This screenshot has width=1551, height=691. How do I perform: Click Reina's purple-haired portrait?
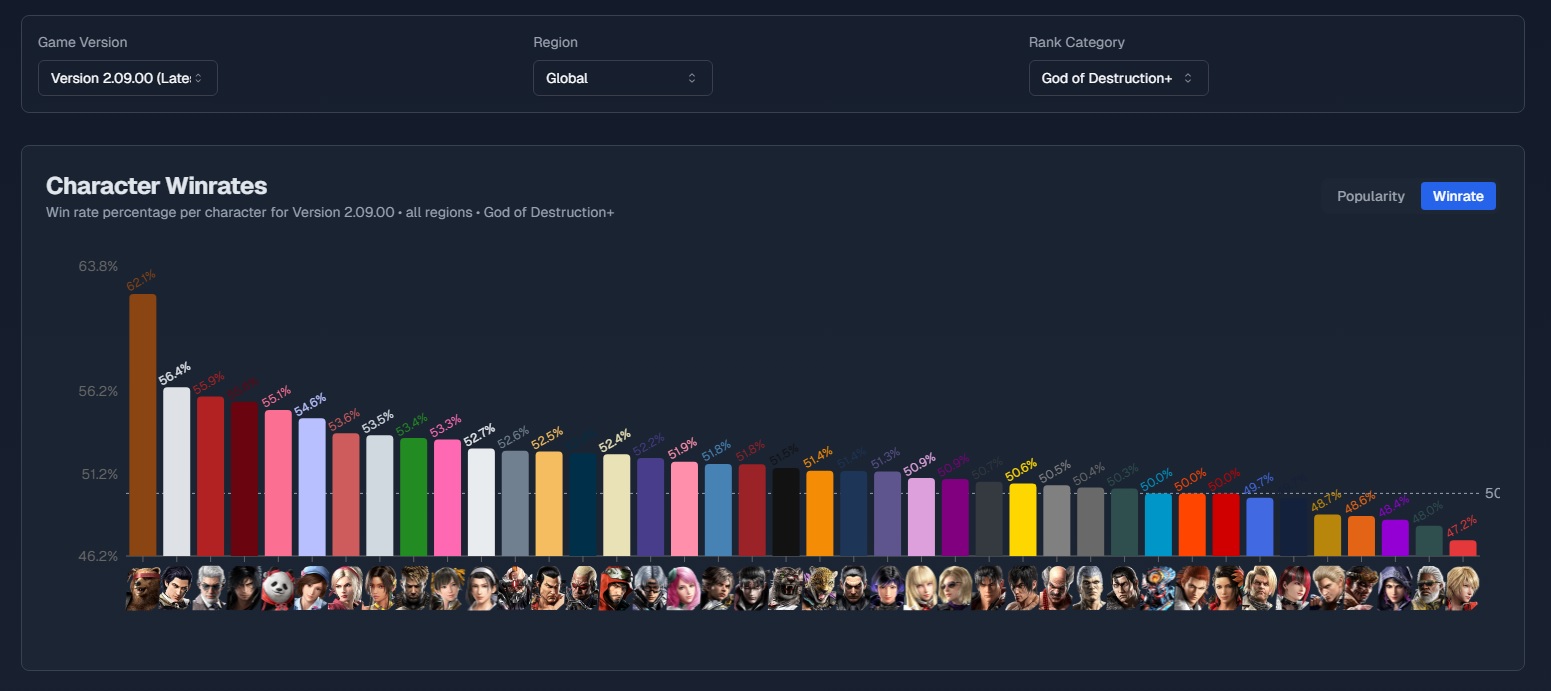(887, 588)
